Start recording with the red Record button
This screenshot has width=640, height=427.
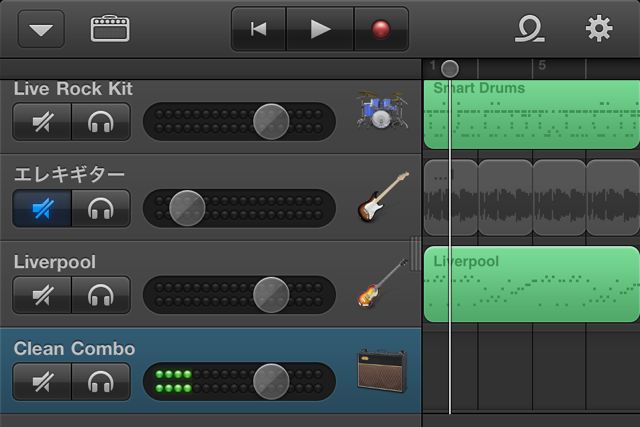[381, 29]
